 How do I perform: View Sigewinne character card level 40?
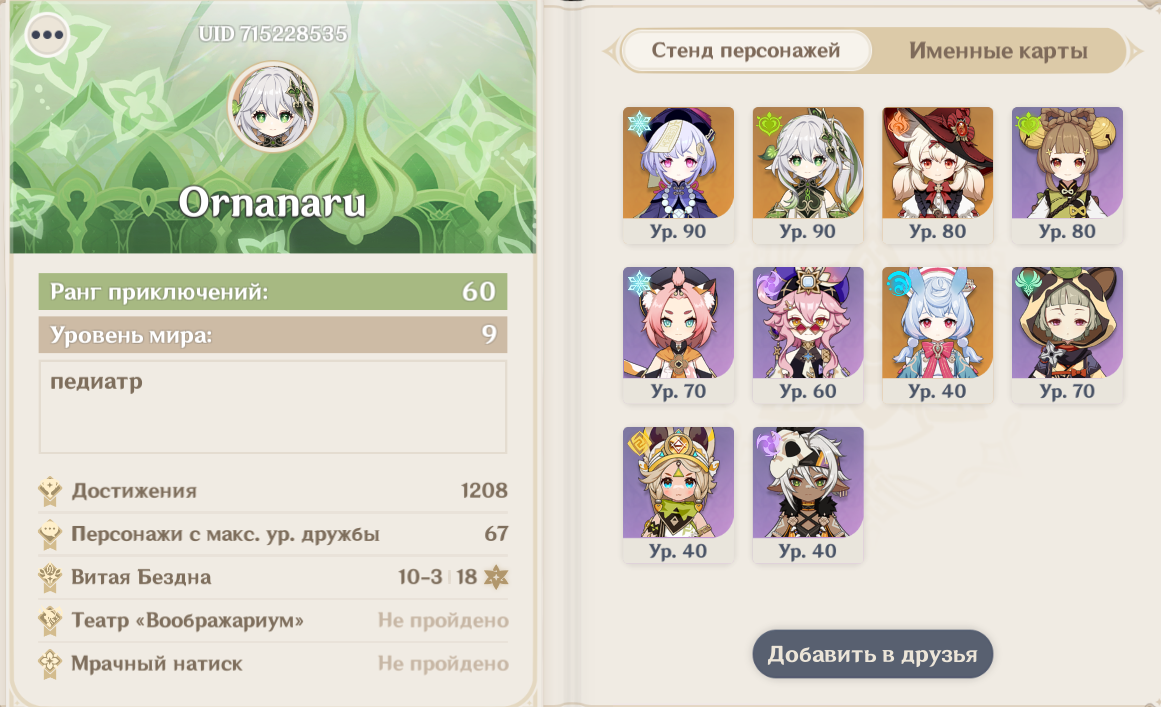937,335
